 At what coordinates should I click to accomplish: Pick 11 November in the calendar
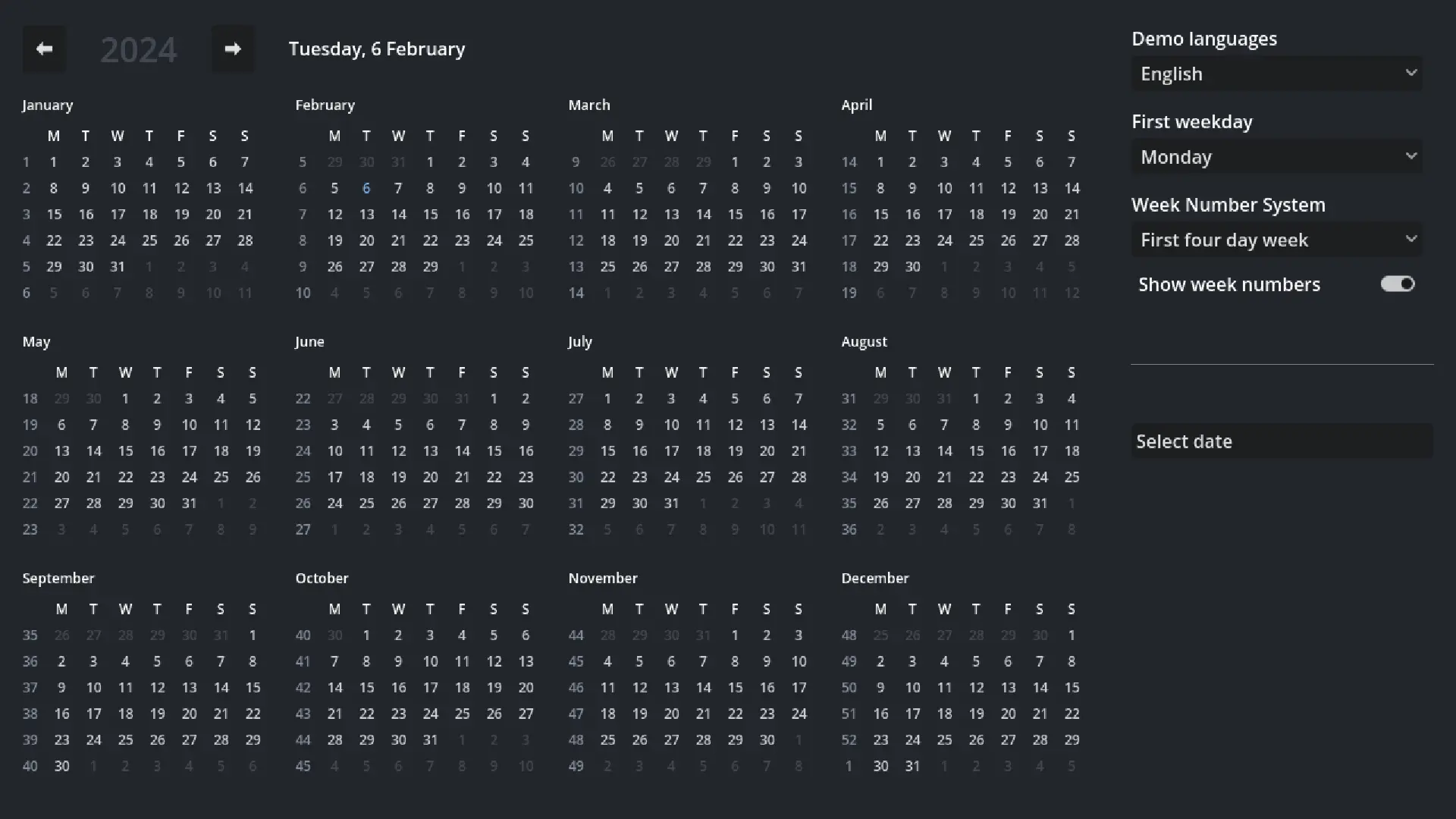607,688
